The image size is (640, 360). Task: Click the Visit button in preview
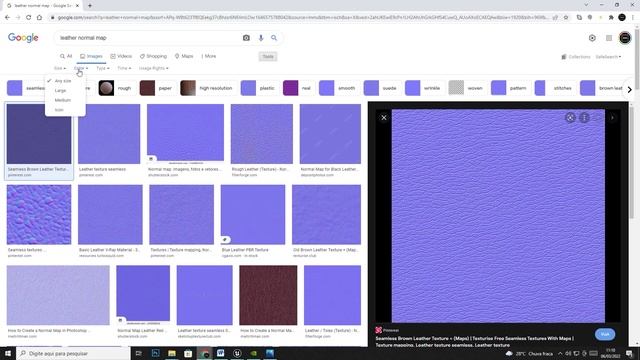[605, 334]
